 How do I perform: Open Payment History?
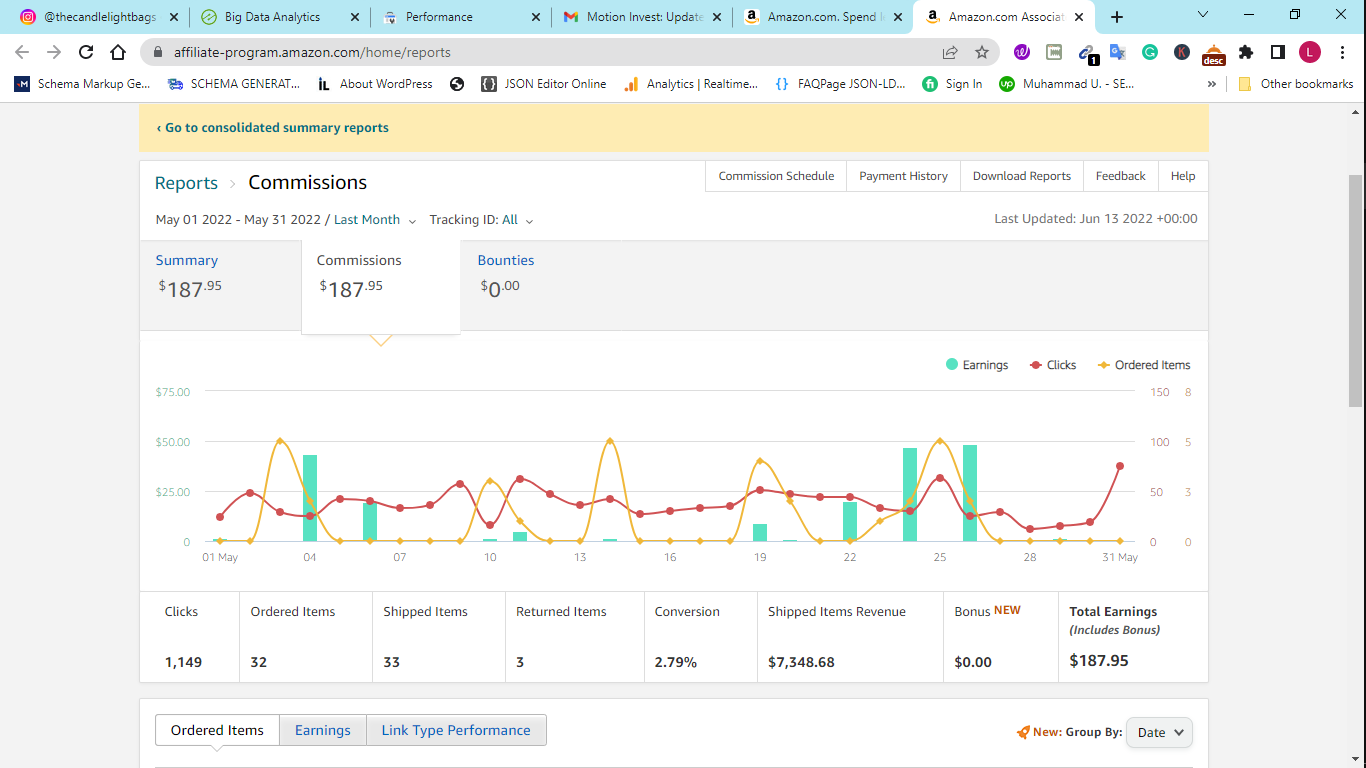coord(903,176)
